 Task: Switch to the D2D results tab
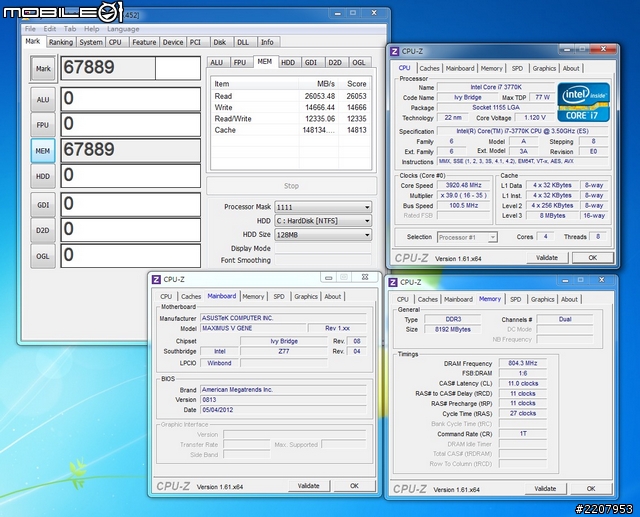click(x=335, y=62)
